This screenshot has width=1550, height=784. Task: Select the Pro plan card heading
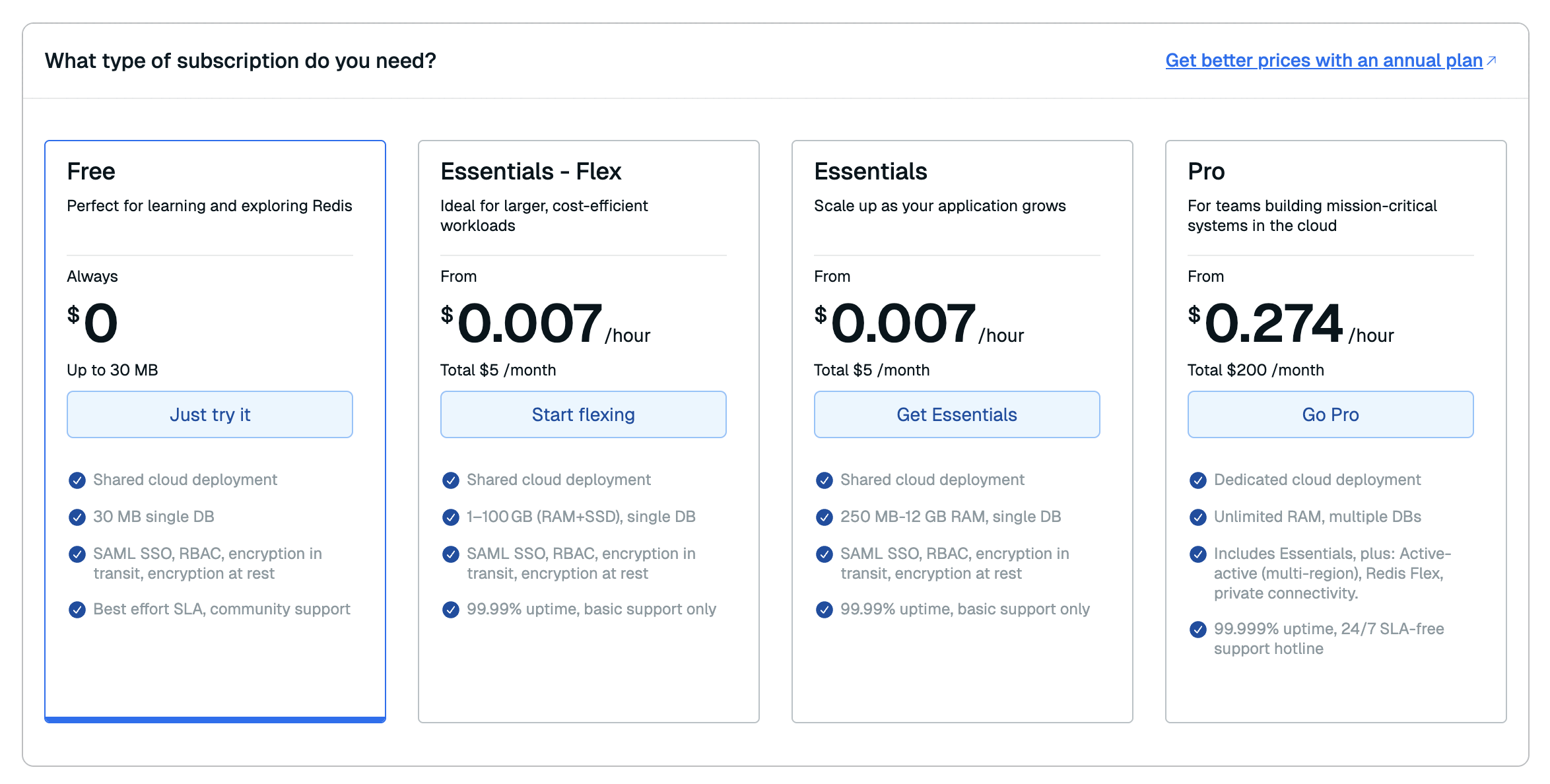1205,172
